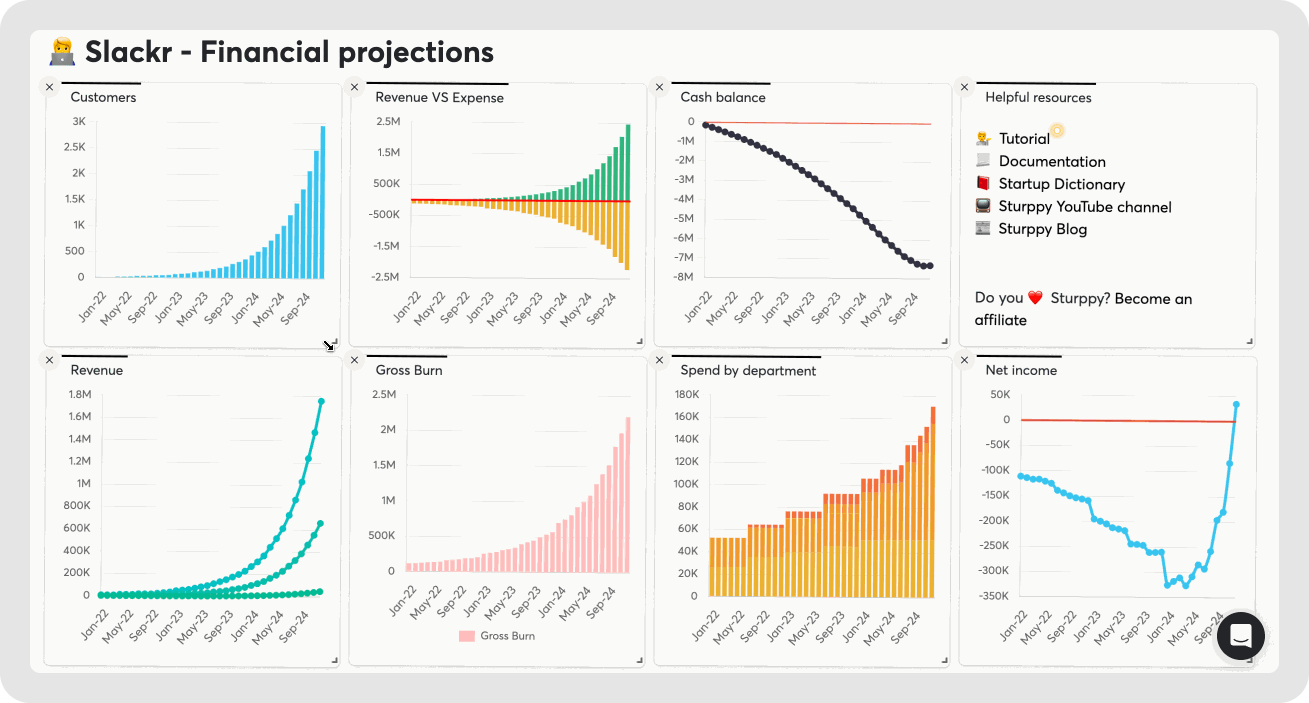Image resolution: width=1309 pixels, height=703 pixels.
Task: Close the Helpful resources panel
Action: coord(963,86)
